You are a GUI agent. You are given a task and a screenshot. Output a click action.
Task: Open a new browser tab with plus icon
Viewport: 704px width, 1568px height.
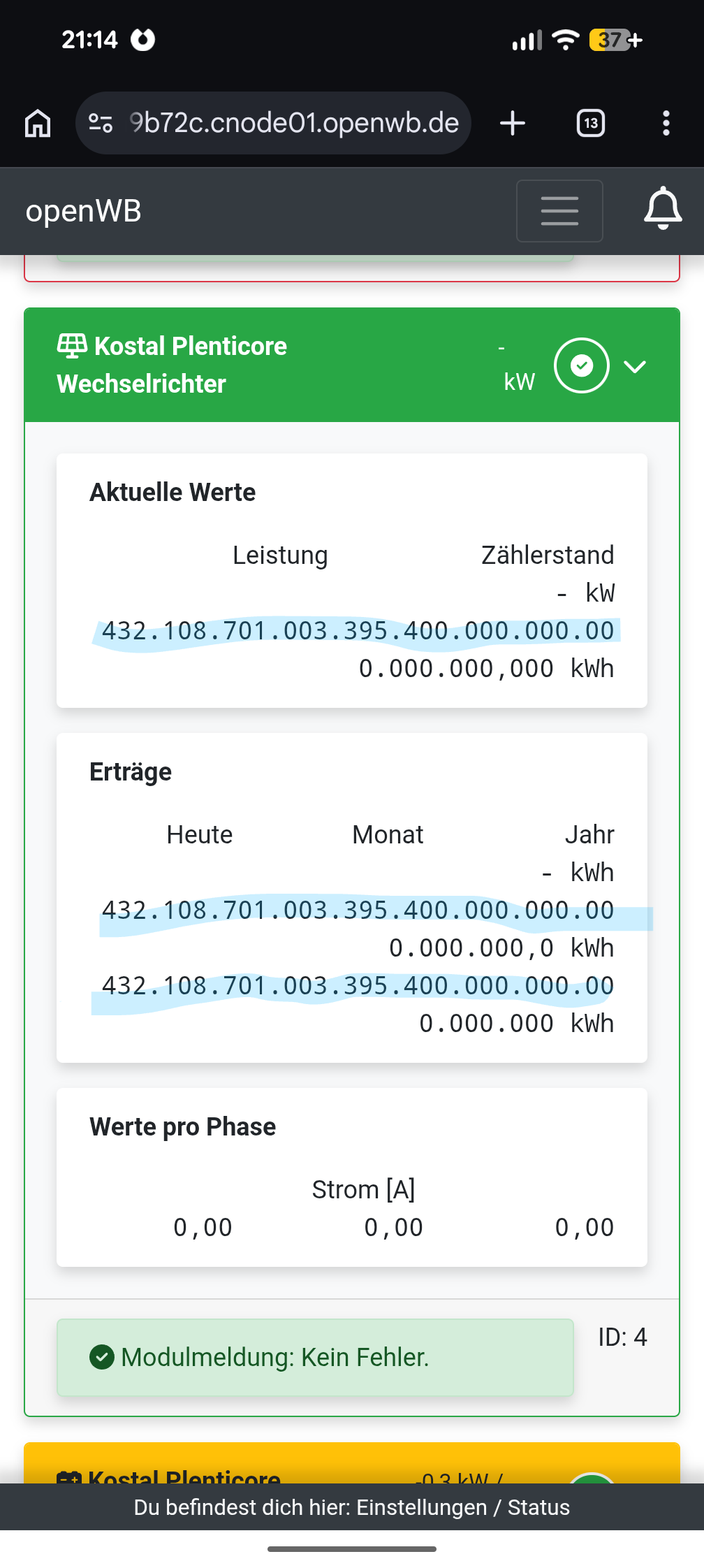click(513, 124)
